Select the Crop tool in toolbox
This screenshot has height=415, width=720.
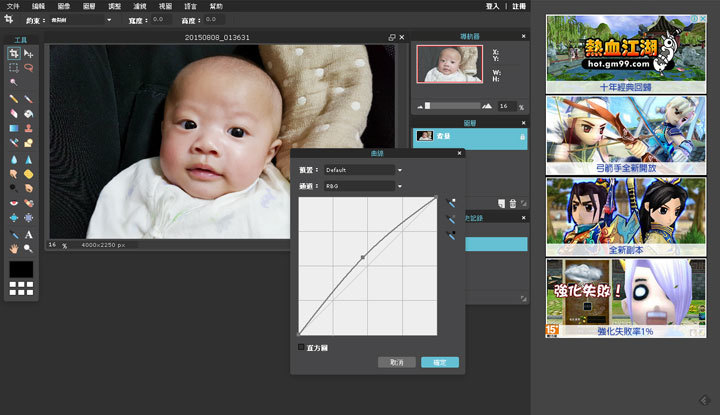point(14,53)
